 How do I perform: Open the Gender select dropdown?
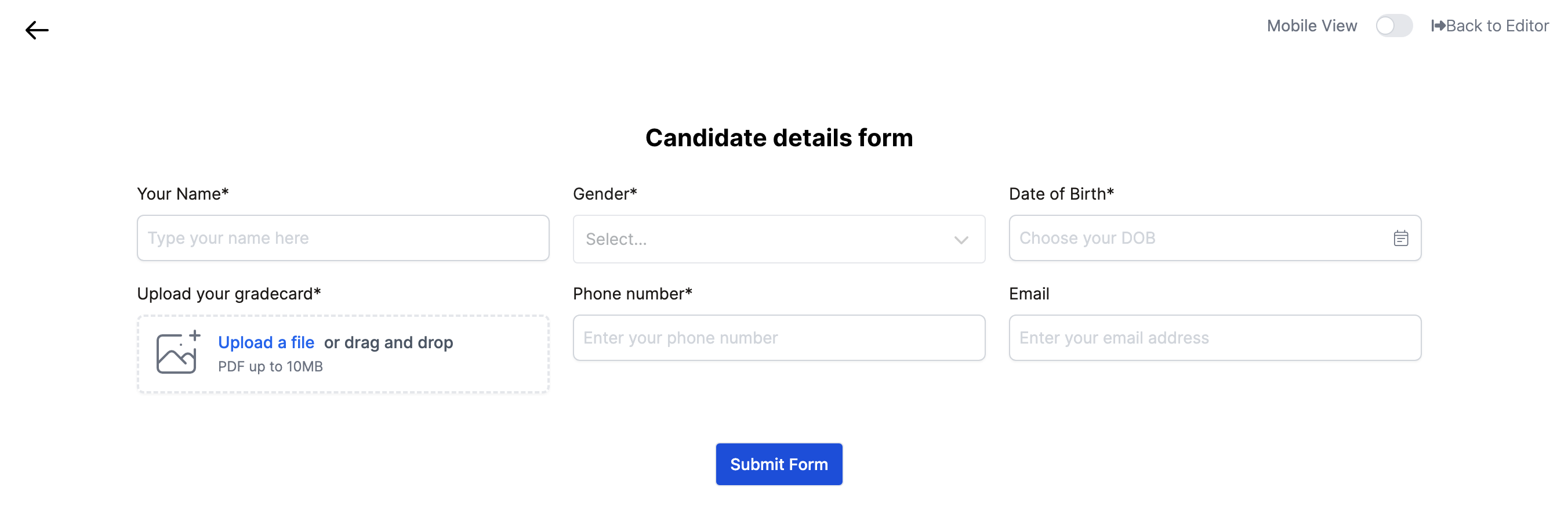point(761,239)
